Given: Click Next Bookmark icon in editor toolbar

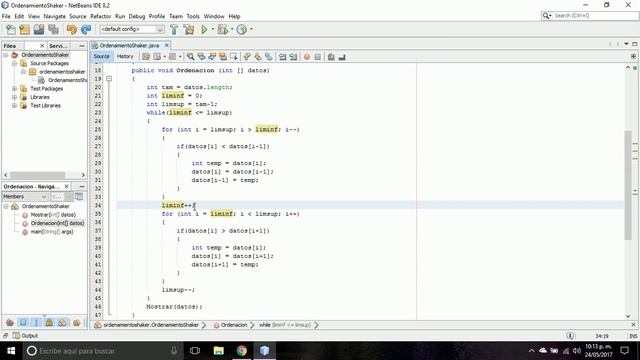Looking at the screenshot, I should point(258,57).
